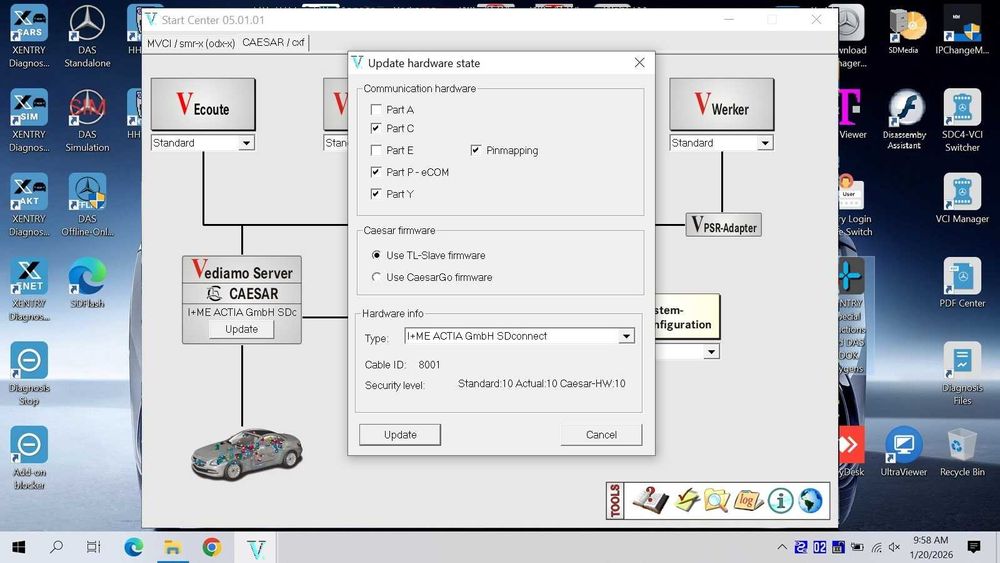1000x563 pixels.
Task: Open IPChangeM desktop icon
Action: coord(962,30)
